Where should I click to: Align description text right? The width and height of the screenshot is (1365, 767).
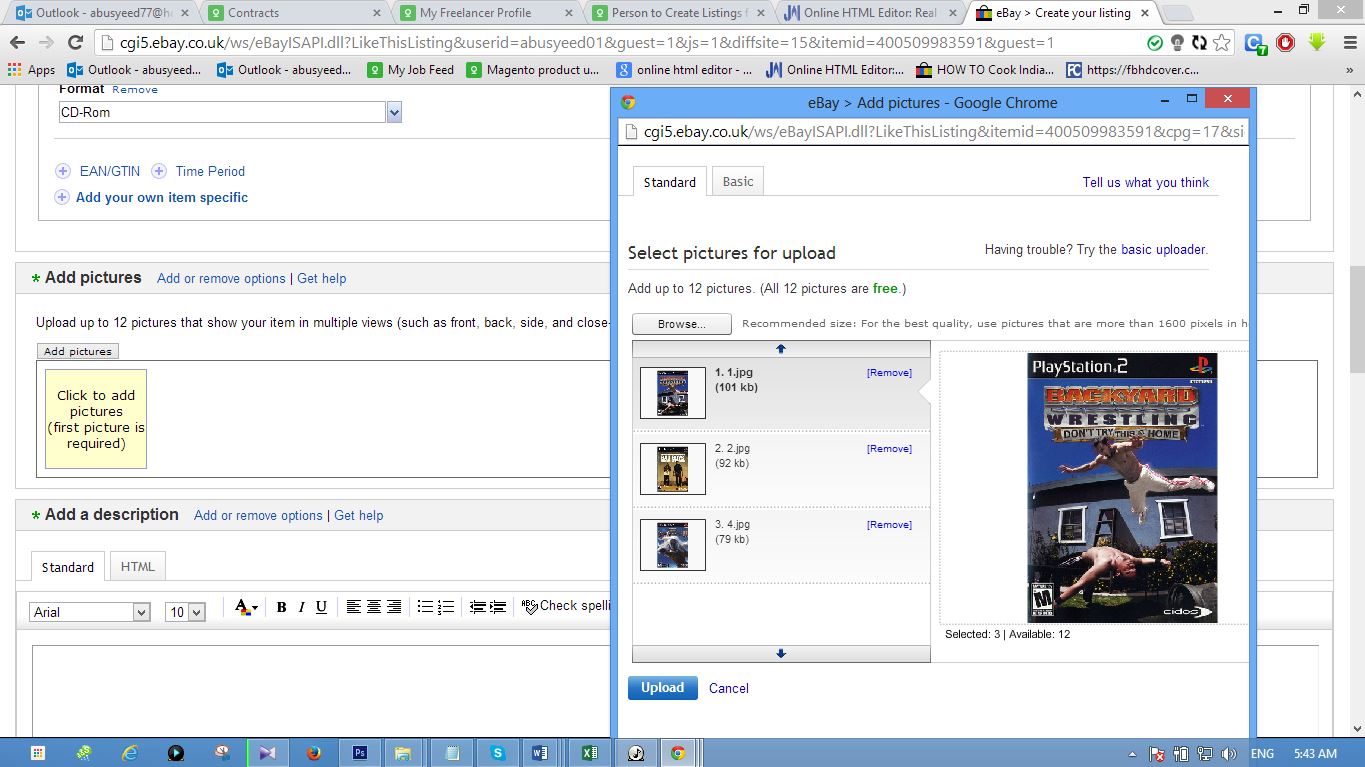(x=394, y=607)
